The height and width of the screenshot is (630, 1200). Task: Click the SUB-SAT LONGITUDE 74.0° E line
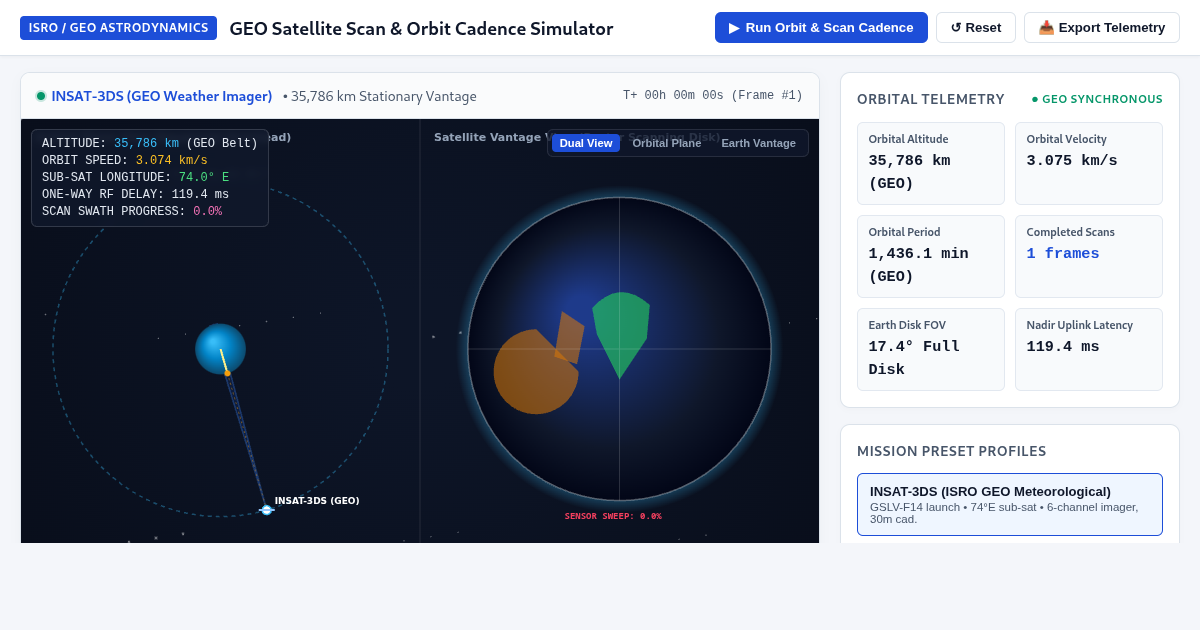[135, 178]
